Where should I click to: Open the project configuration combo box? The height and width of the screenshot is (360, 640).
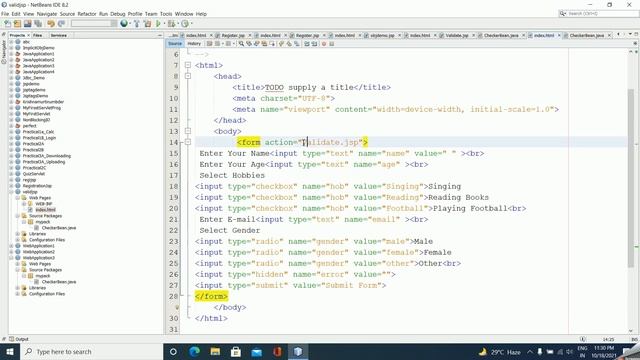[94, 24]
